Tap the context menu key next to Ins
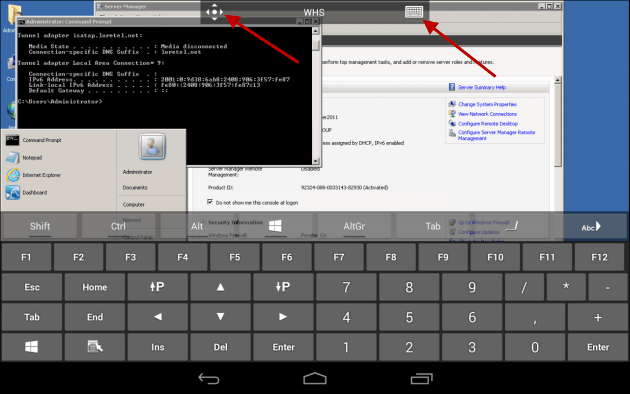Viewport: 630px width, 394px height. tap(95, 347)
